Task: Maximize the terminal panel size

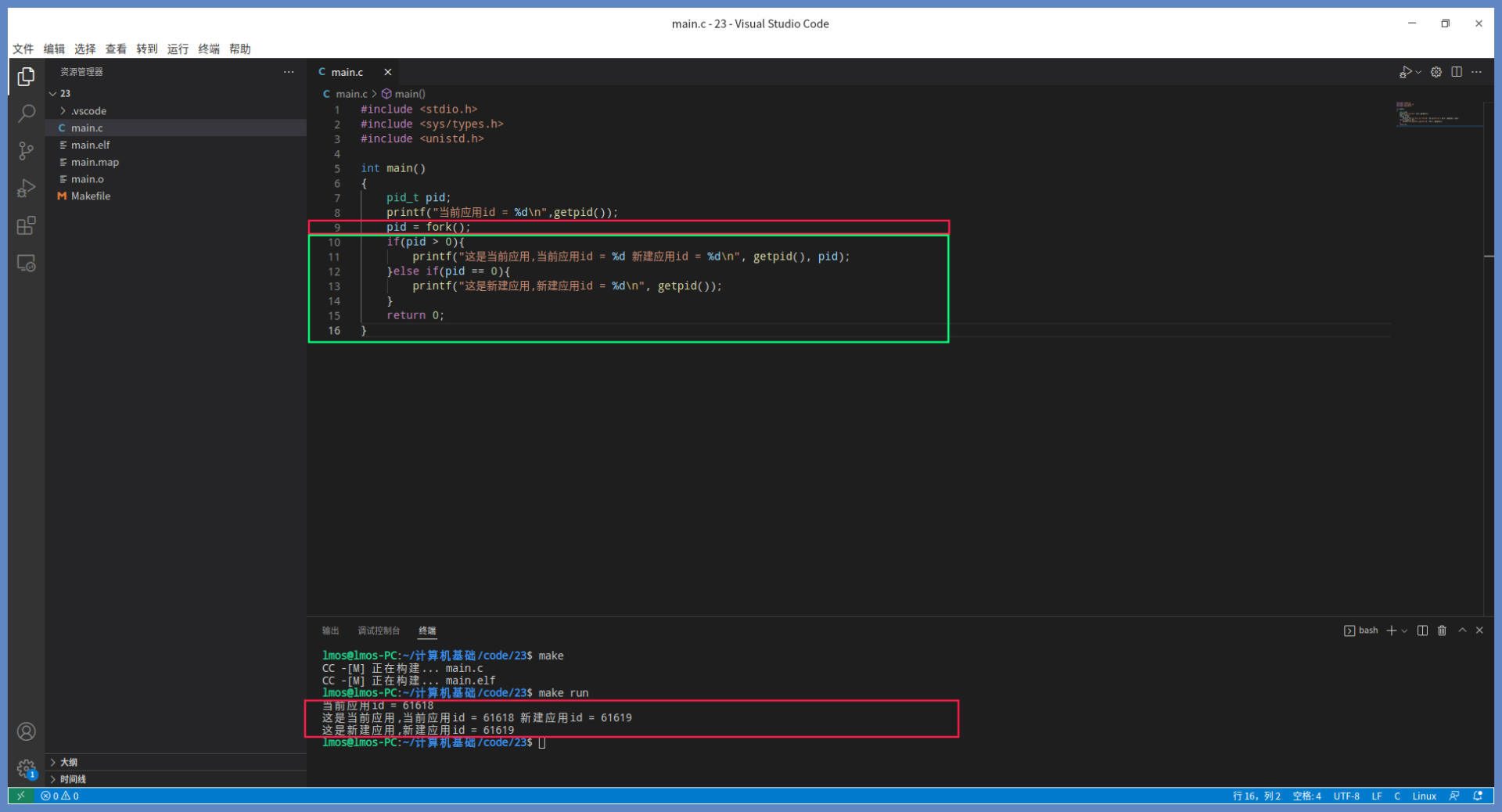Action: pos(1462,631)
